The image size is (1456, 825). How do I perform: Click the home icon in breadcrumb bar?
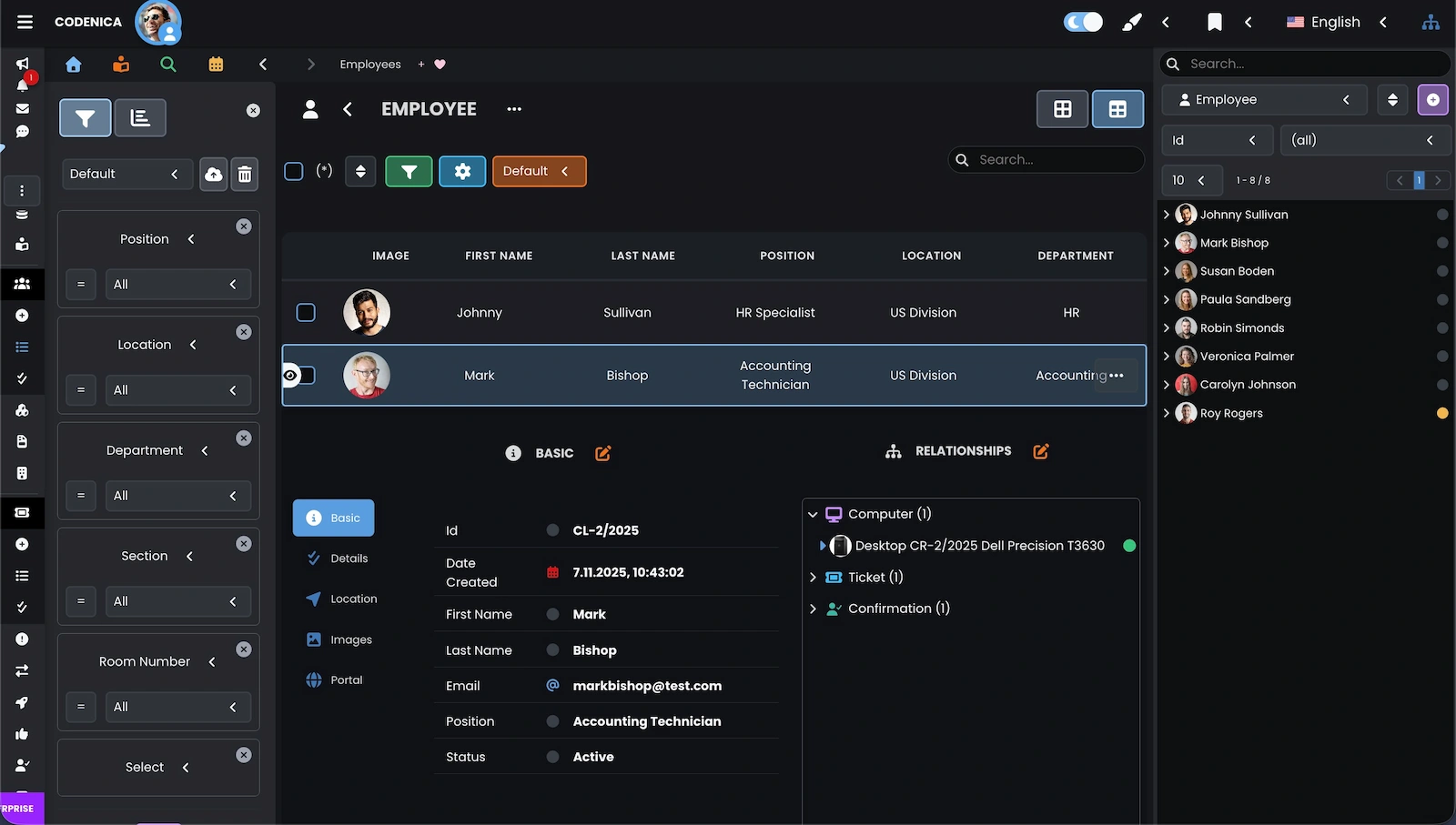click(x=74, y=65)
